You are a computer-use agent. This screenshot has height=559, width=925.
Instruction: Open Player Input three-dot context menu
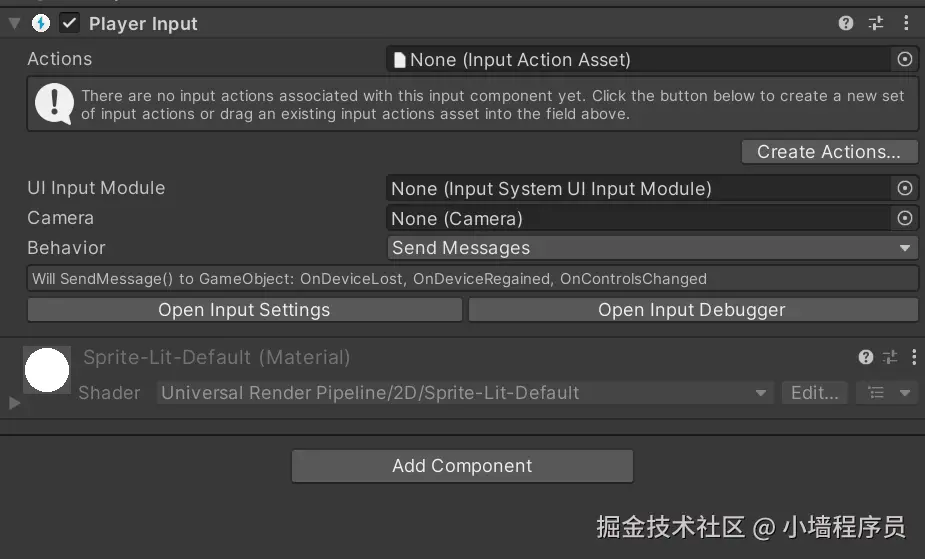906,23
